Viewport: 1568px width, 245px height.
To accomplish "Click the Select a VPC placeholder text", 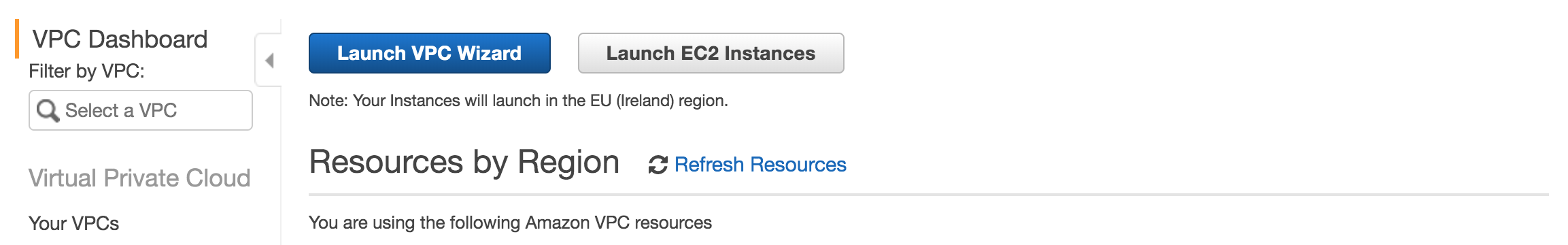I will click(x=121, y=110).
